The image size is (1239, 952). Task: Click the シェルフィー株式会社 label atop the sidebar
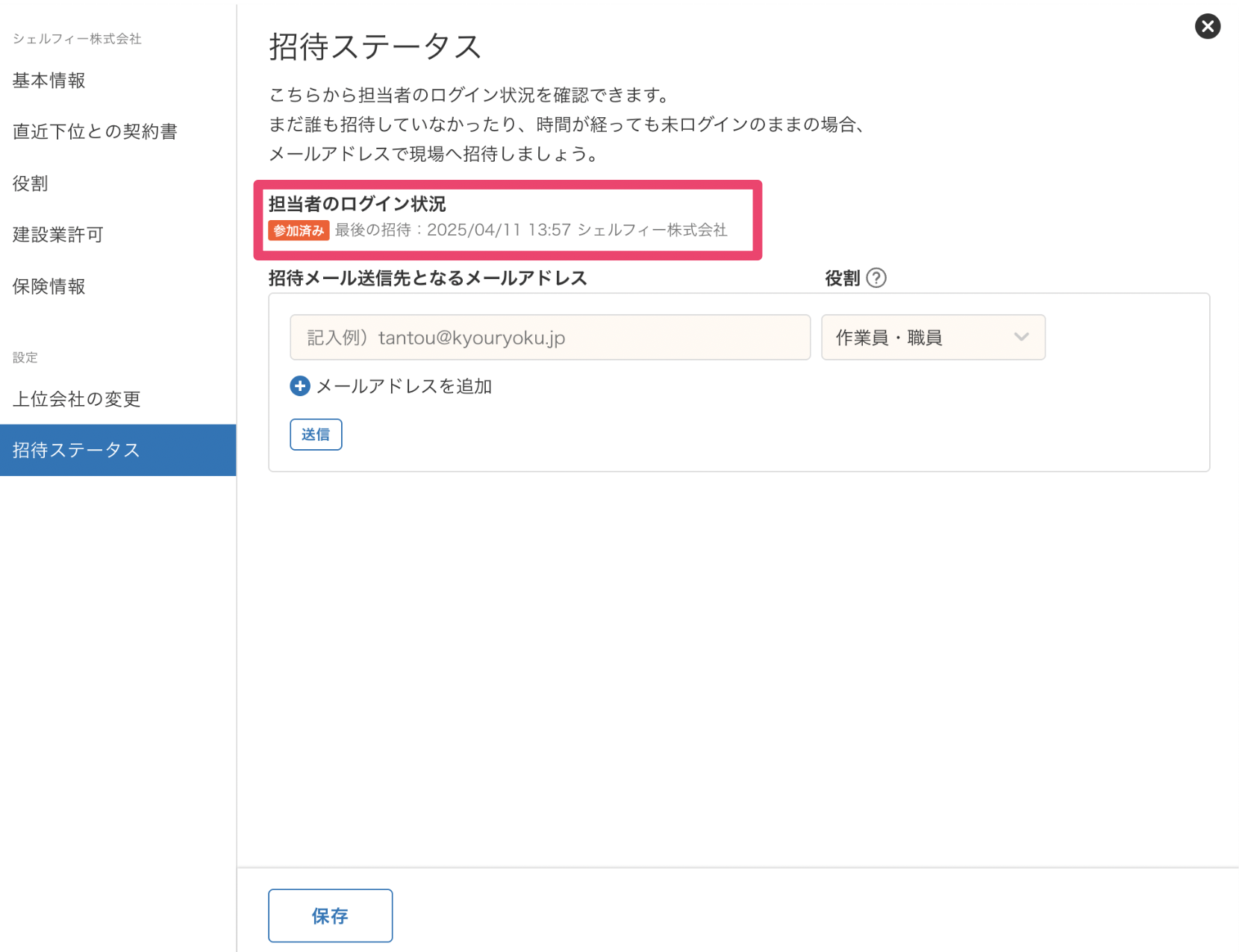(77, 39)
